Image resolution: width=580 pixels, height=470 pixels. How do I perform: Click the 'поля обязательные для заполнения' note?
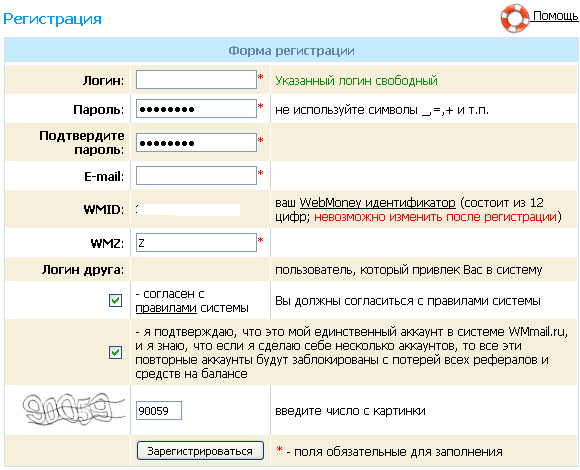tap(398, 452)
